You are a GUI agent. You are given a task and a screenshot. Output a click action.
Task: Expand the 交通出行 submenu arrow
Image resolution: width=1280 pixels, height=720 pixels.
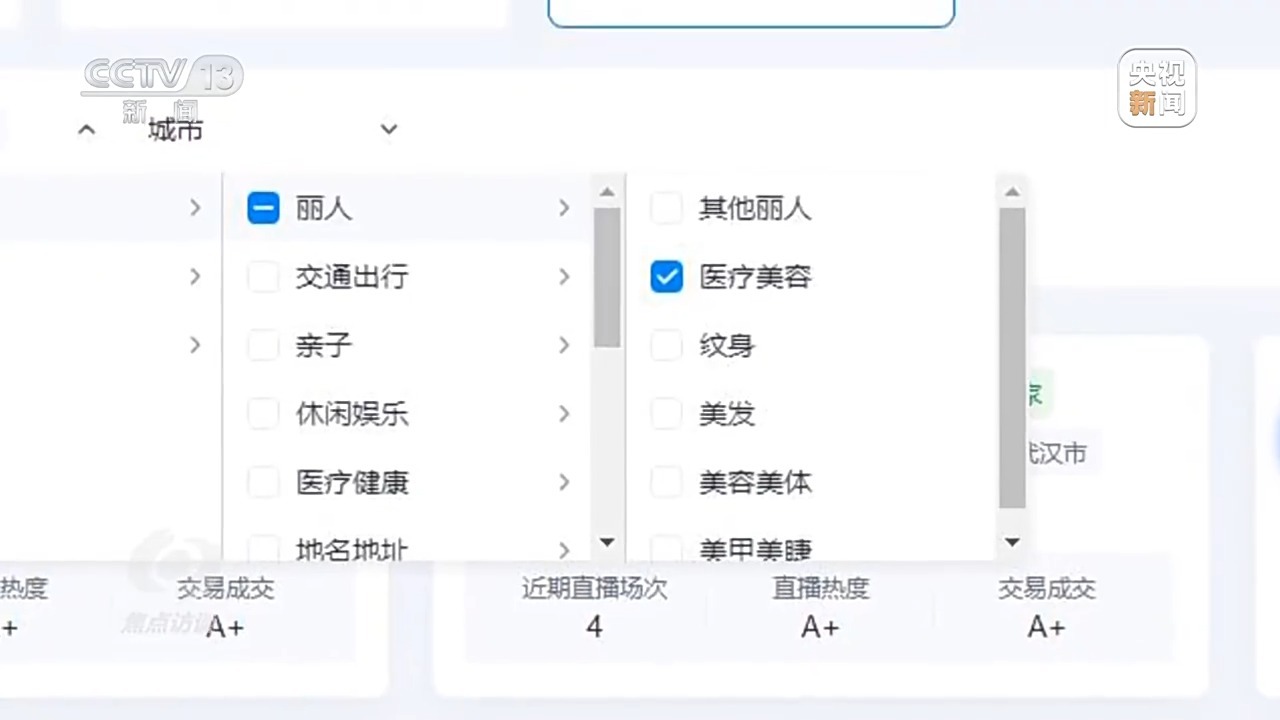564,277
